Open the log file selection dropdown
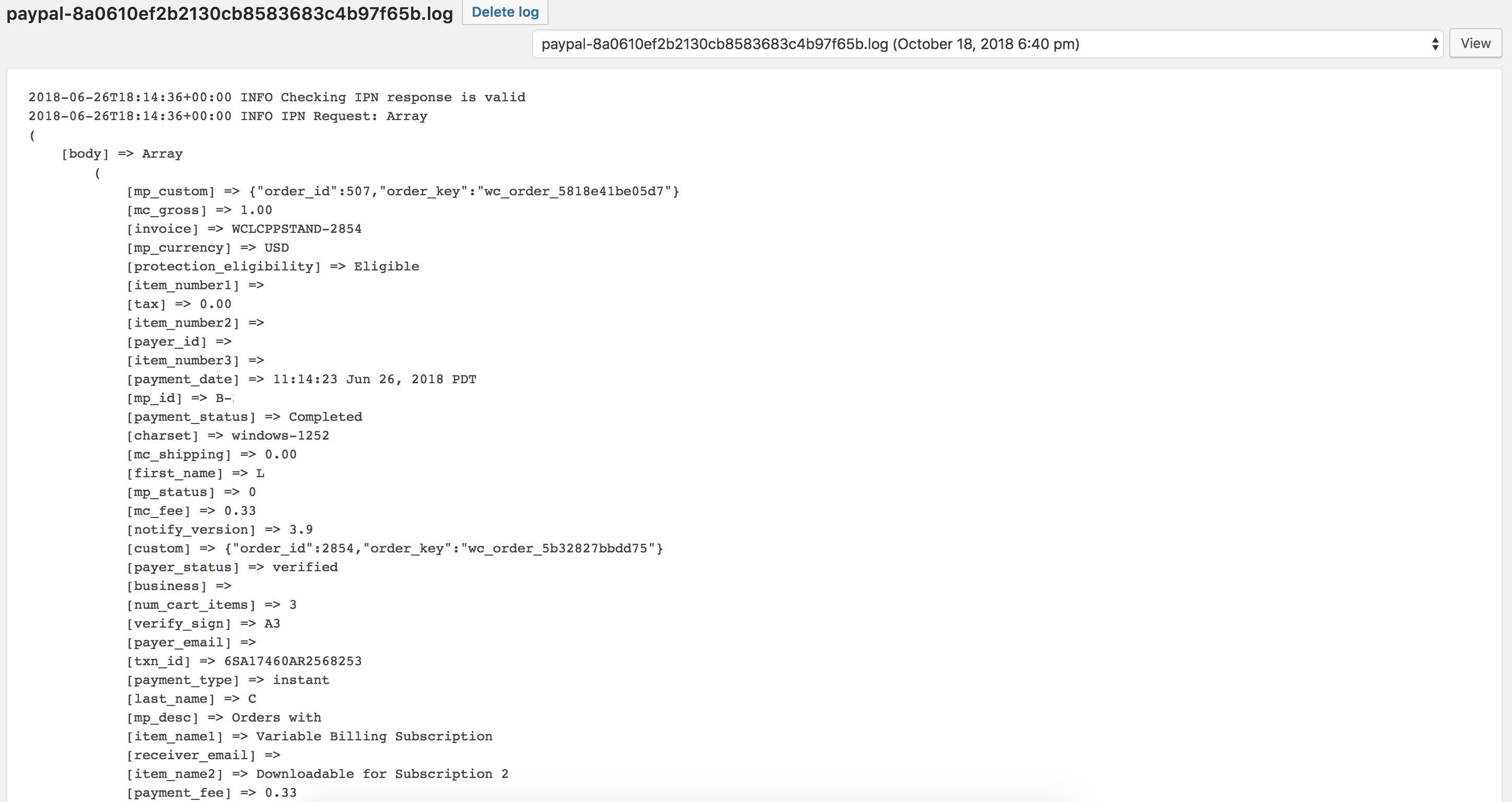The image size is (1512, 802). pos(987,44)
